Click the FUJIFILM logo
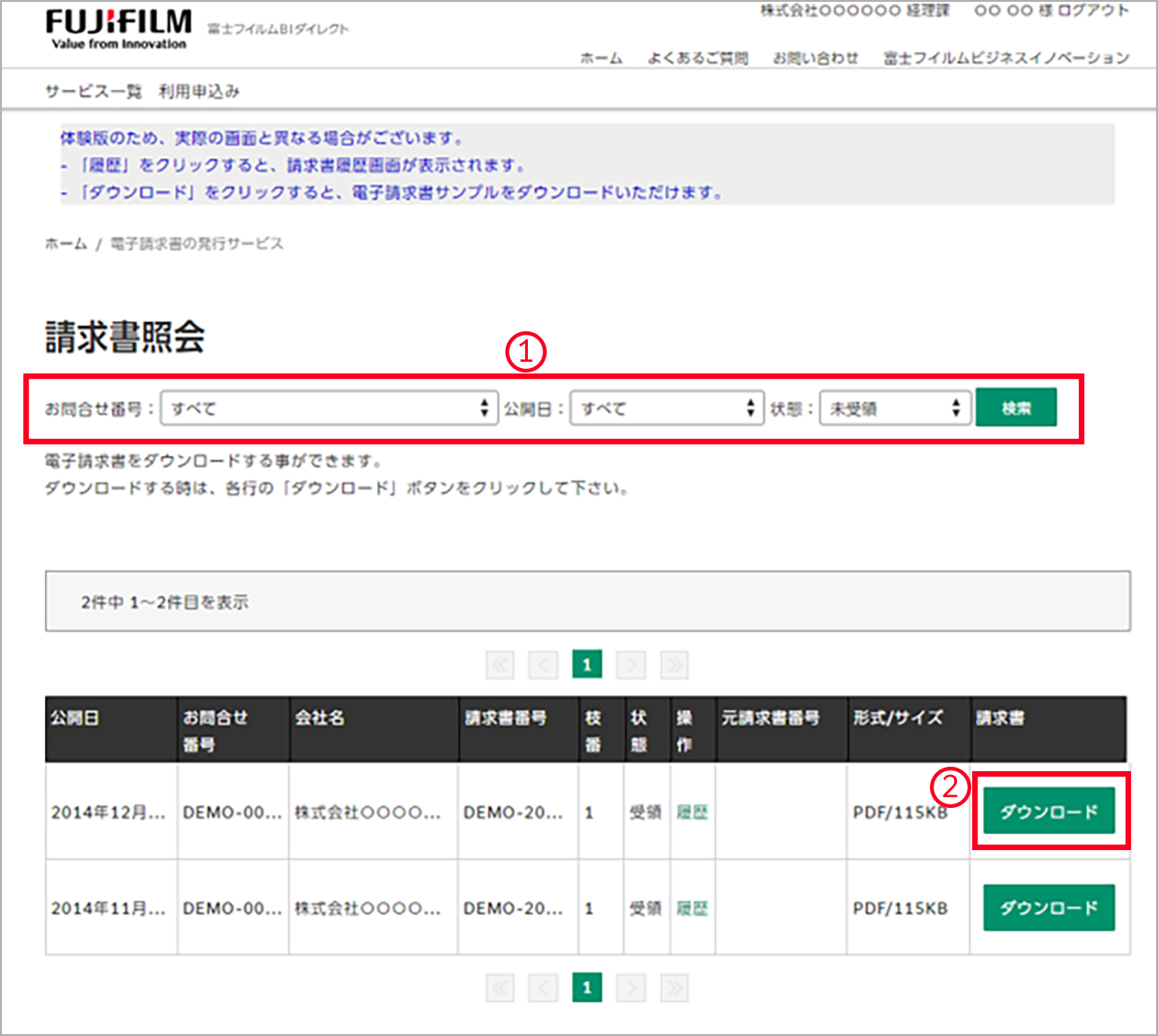The image size is (1158, 1036). [118, 29]
